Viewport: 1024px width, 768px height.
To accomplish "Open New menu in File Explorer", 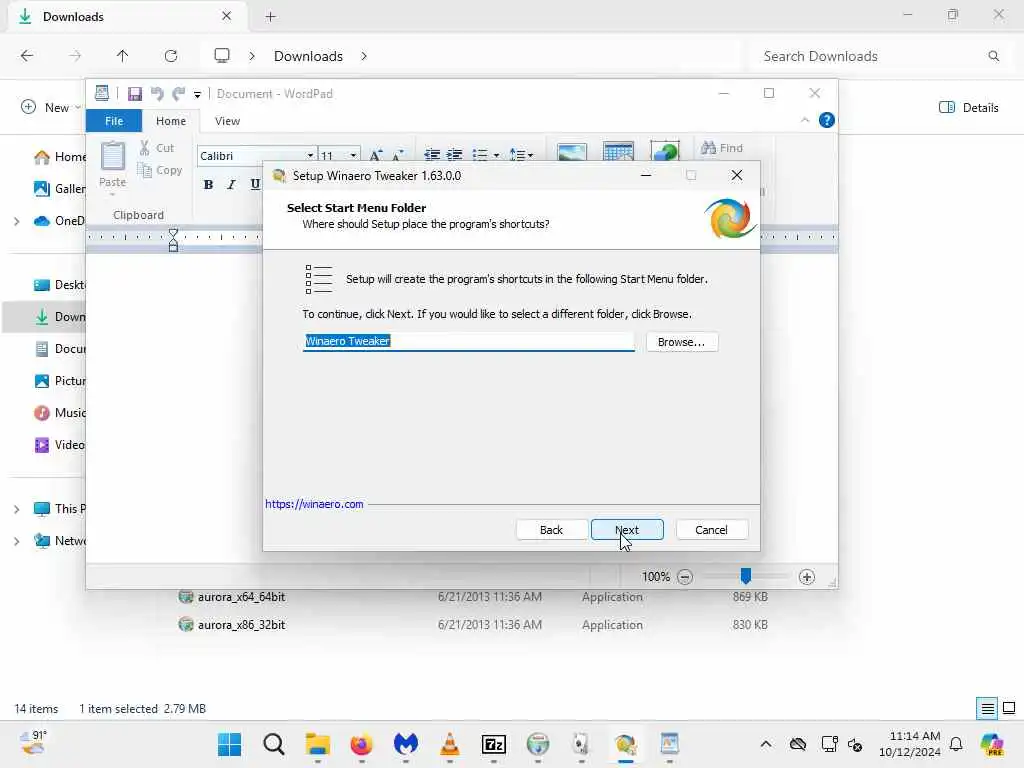I will 51,107.
